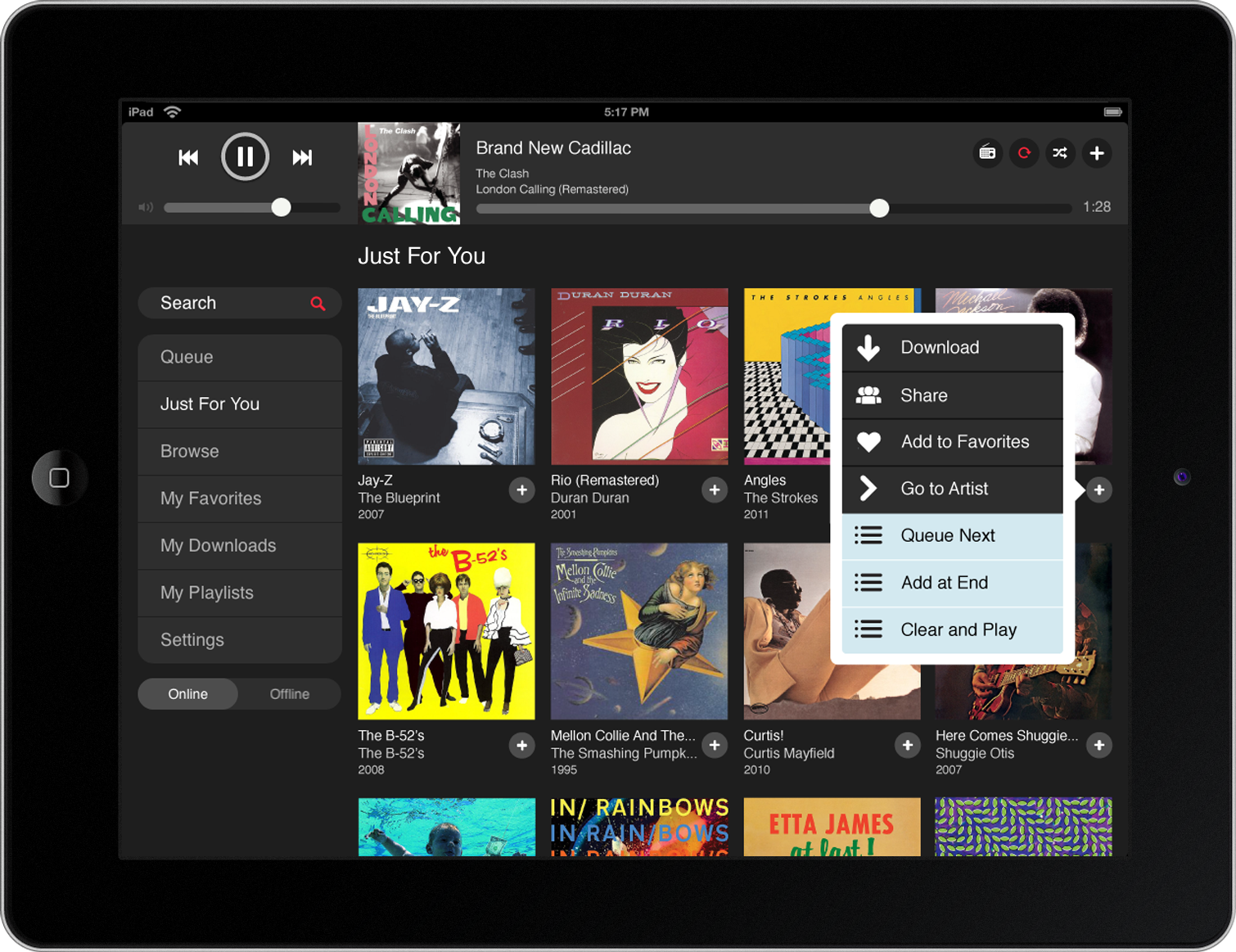Click the Shuggie Otis artist name
The image size is (1236, 952).
coord(975,753)
